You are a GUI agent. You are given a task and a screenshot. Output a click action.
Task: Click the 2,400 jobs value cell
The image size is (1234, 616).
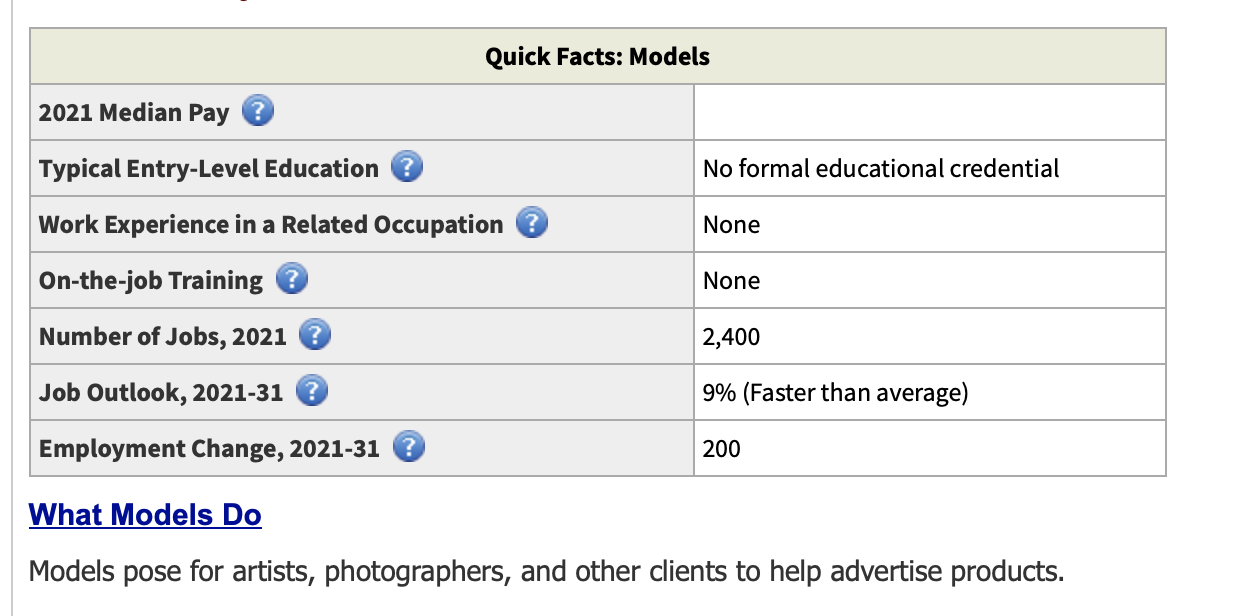point(930,336)
